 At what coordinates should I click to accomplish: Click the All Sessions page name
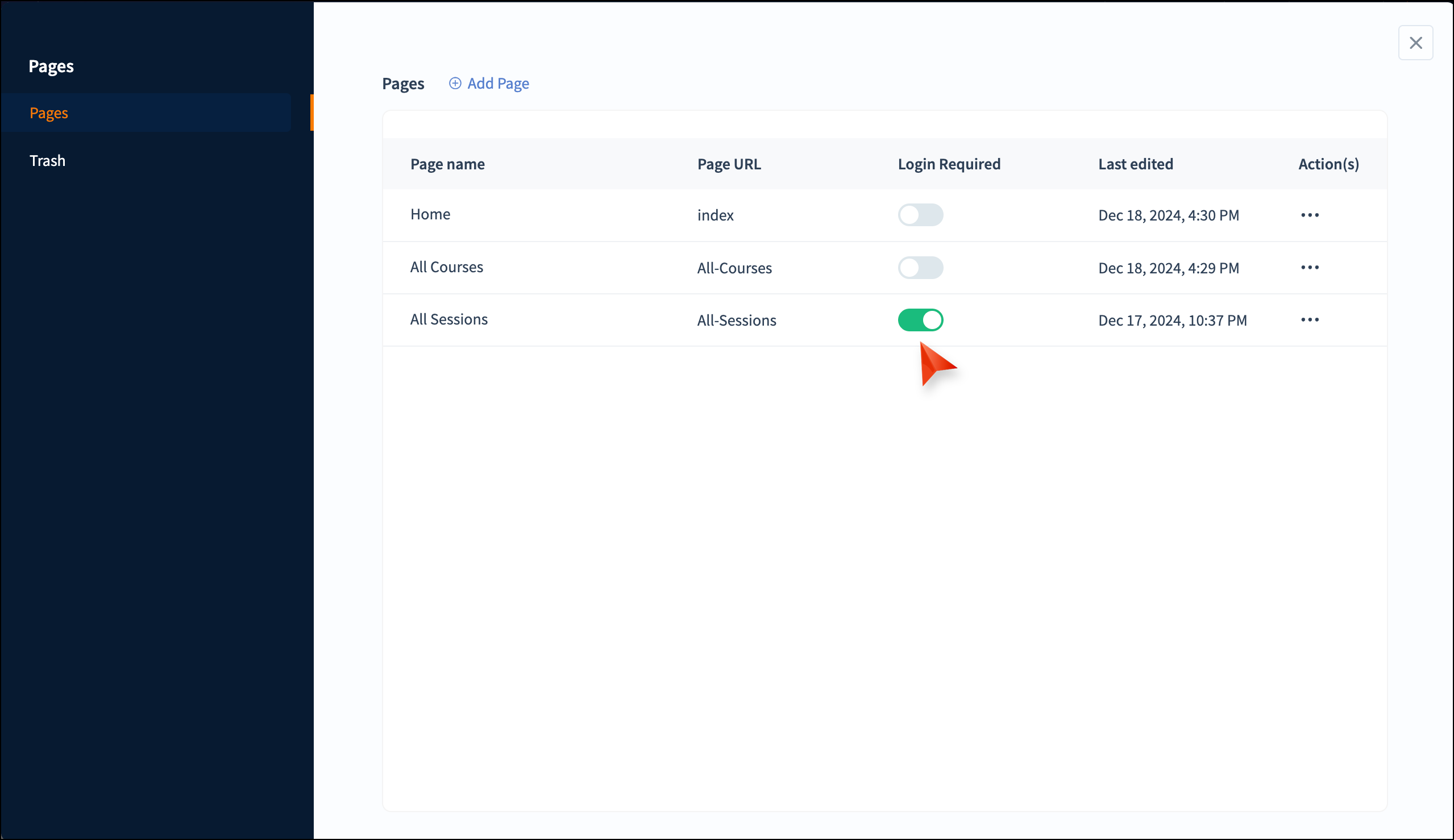pyautogui.click(x=448, y=319)
